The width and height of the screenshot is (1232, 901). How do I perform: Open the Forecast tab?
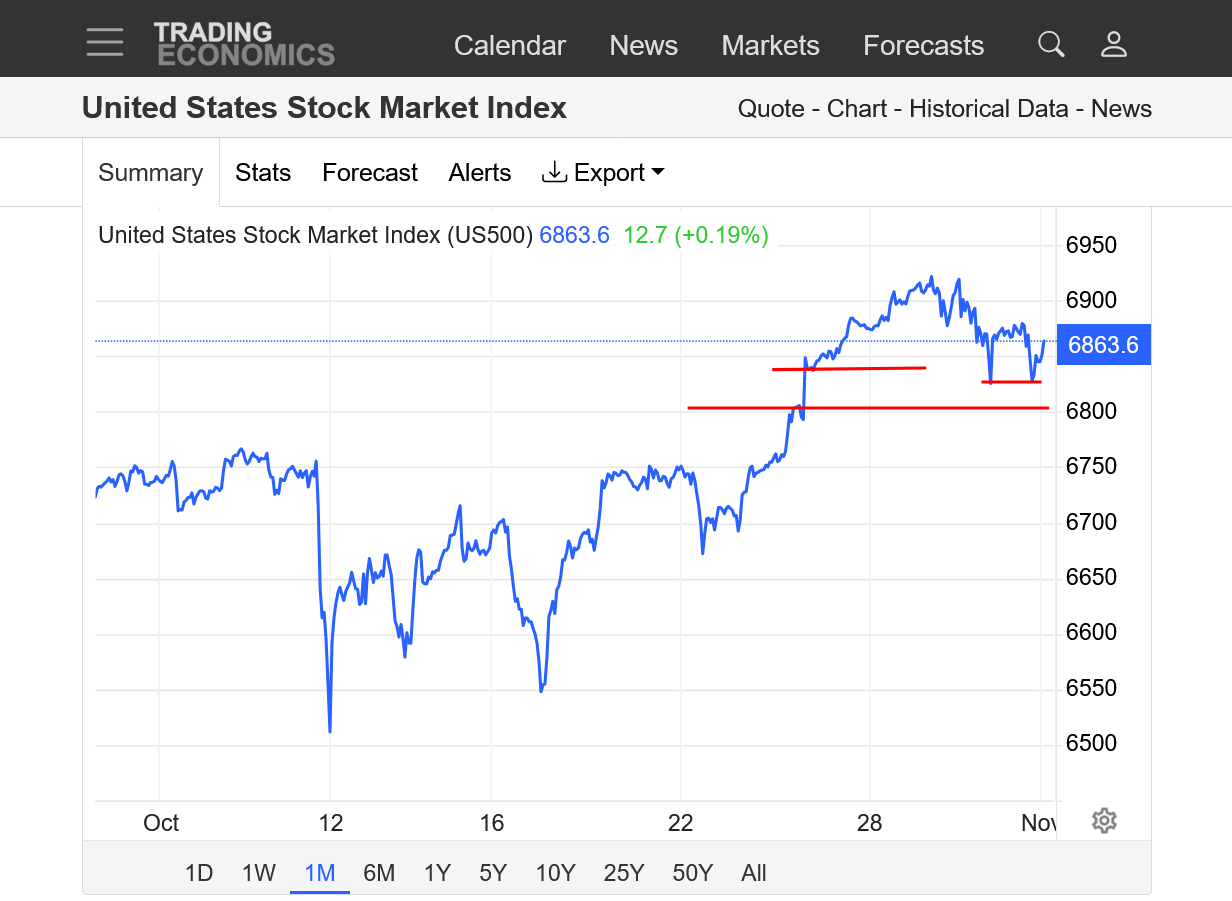(370, 173)
